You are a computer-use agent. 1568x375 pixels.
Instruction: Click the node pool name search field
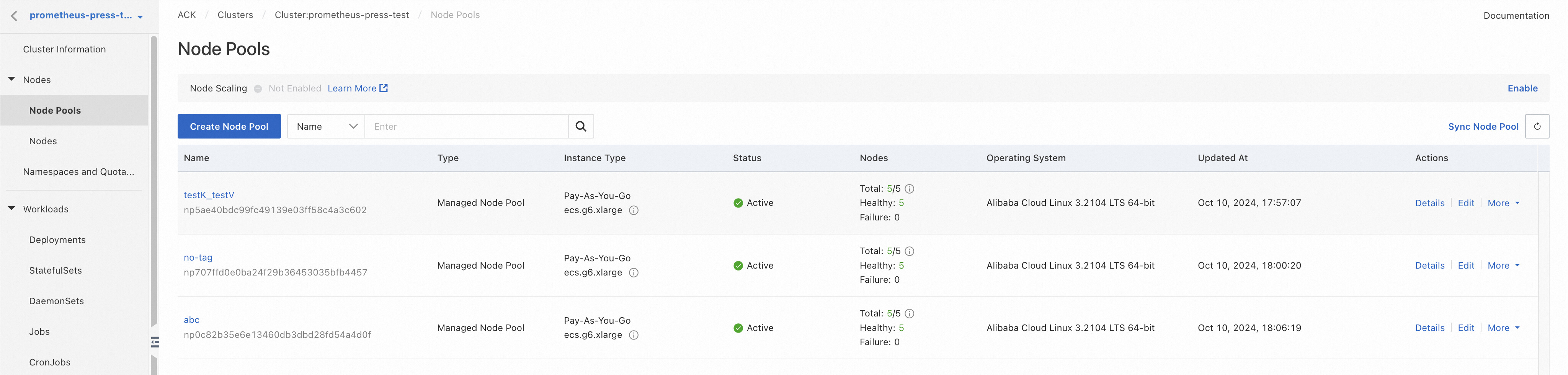point(466,126)
